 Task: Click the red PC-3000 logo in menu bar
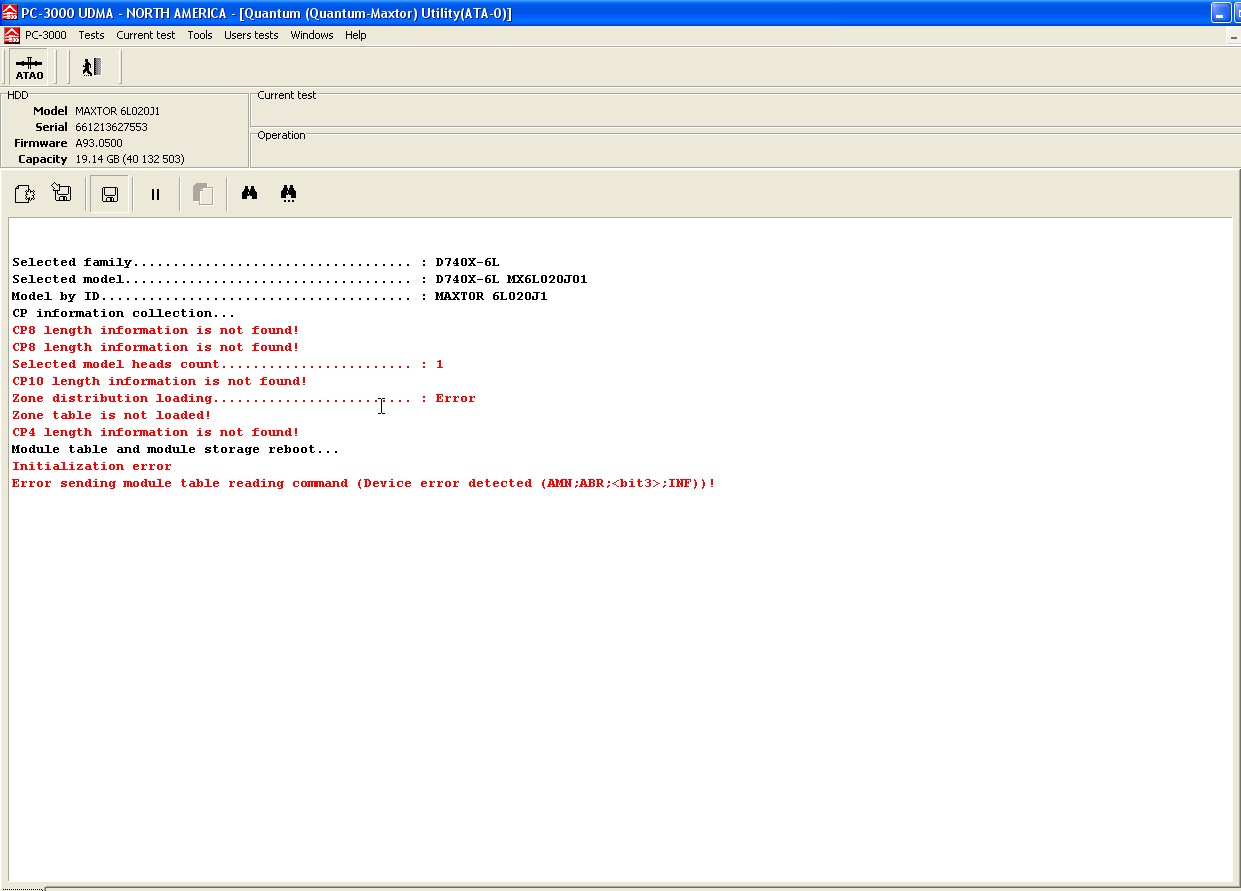click(x=11, y=35)
